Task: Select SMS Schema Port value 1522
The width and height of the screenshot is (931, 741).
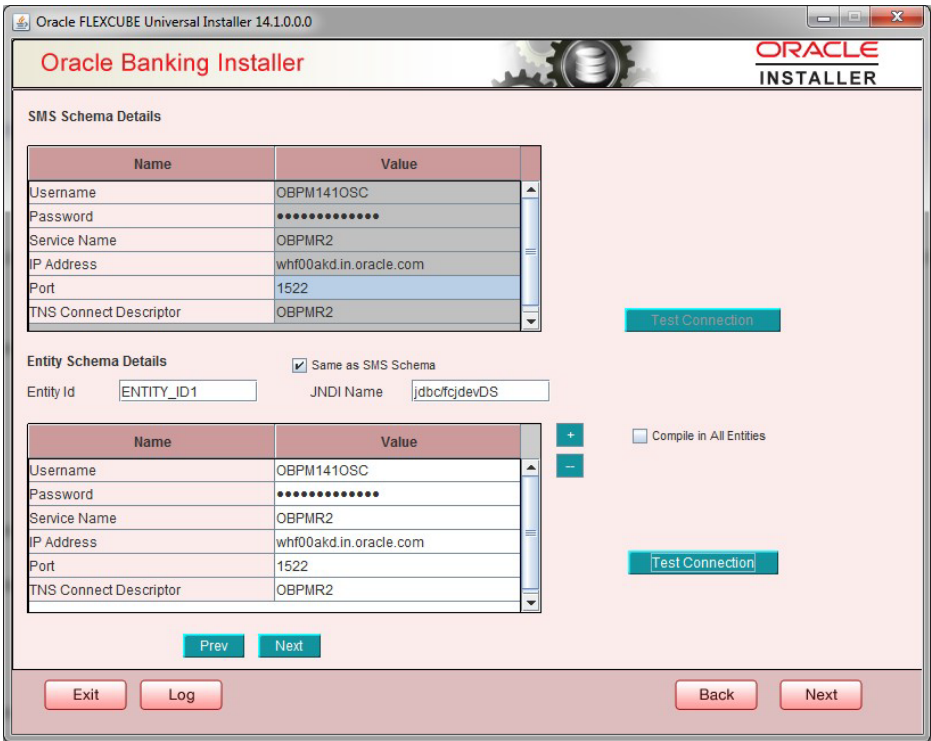Action: [397, 288]
